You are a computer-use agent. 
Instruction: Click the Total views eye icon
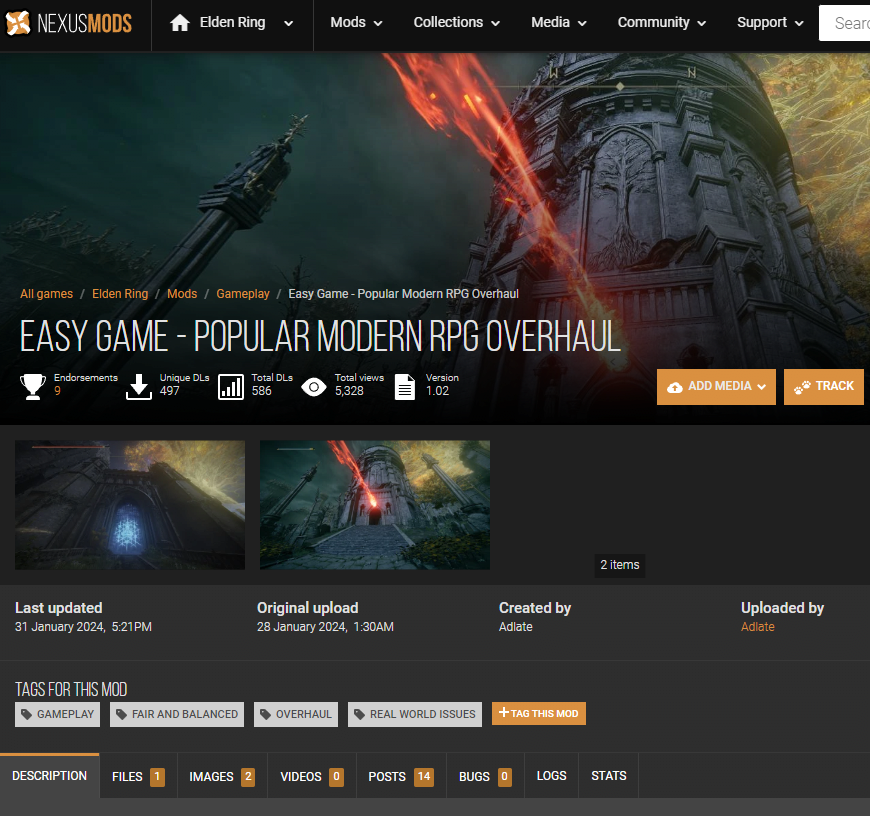click(x=314, y=387)
